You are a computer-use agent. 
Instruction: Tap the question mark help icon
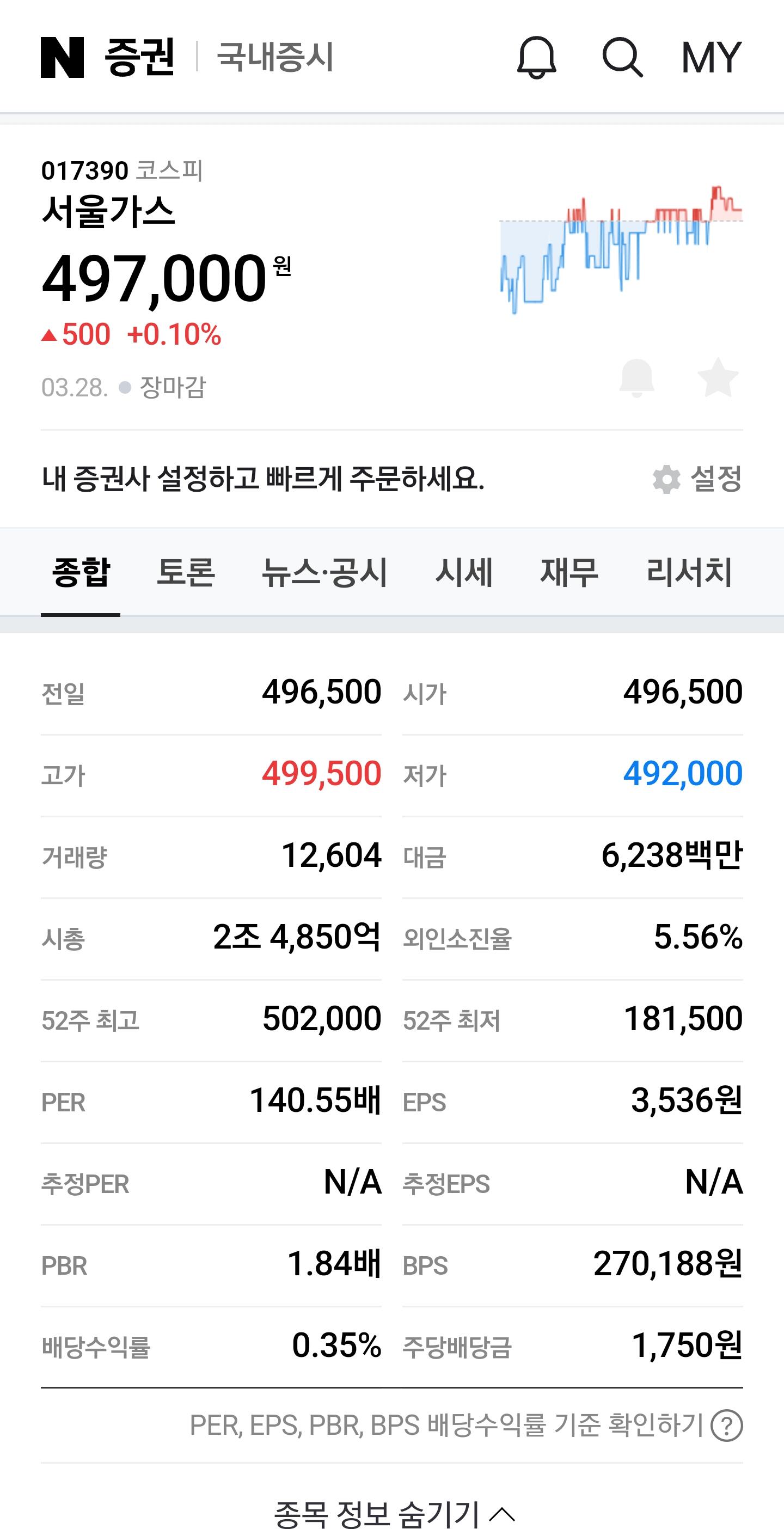point(727,1425)
